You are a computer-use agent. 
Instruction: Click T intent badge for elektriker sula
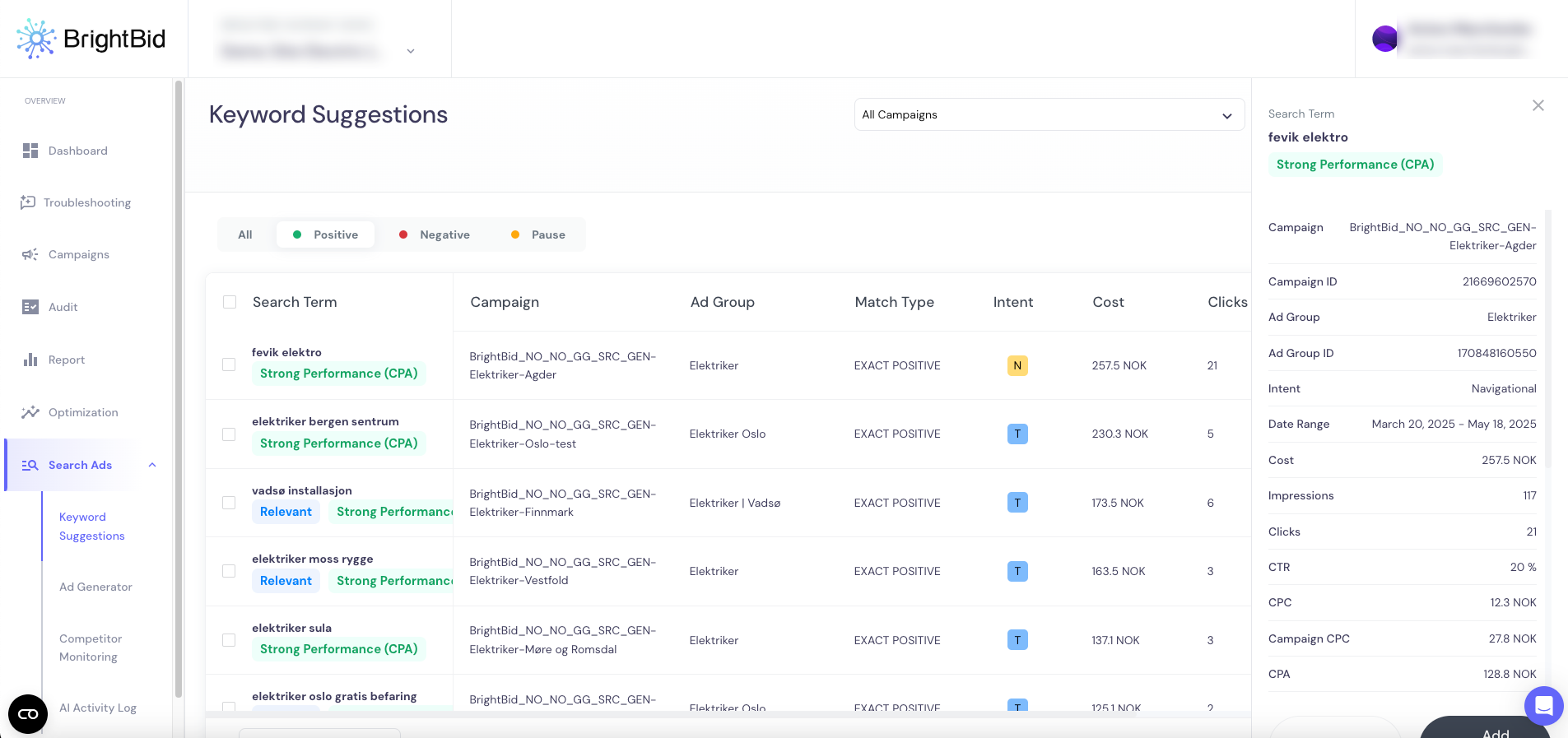(x=1017, y=640)
